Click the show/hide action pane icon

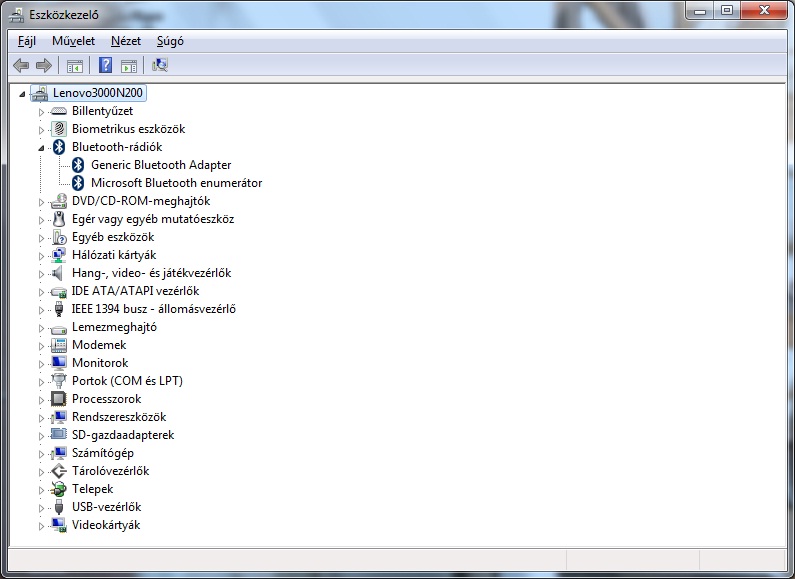129,65
